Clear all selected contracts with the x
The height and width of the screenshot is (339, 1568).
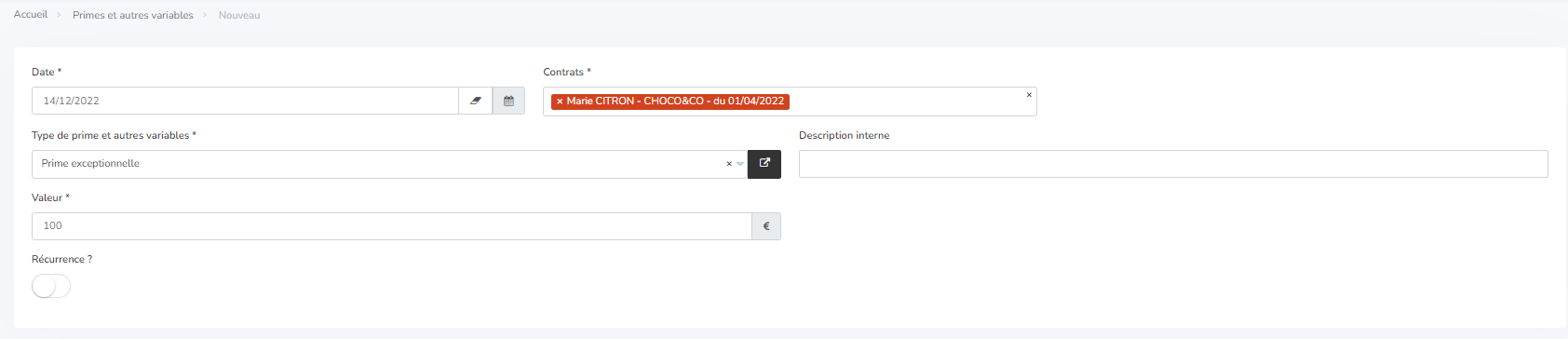pyautogui.click(x=1029, y=95)
